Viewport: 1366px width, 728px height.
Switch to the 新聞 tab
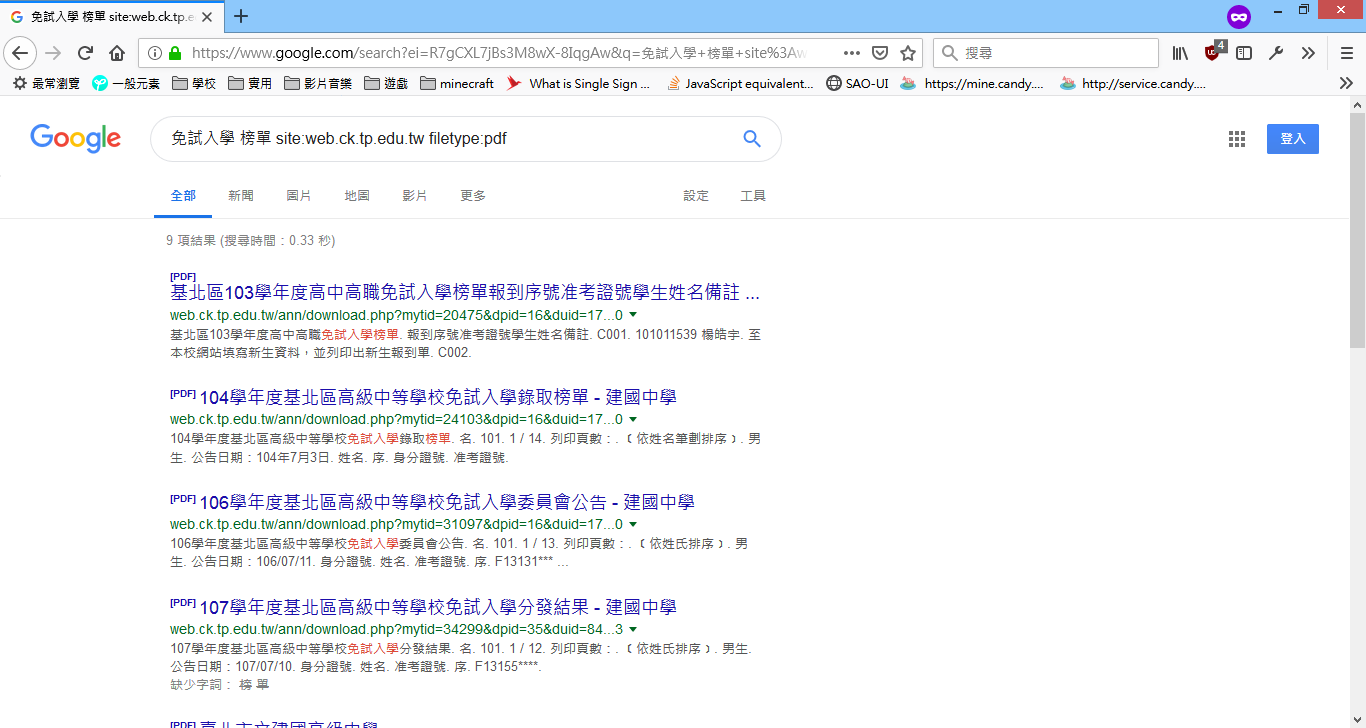(241, 196)
